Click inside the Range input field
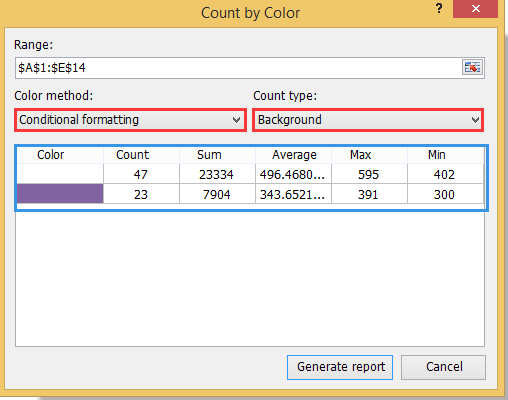Viewport: 508px width, 400px height. pyautogui.click(x=238, y=68)
